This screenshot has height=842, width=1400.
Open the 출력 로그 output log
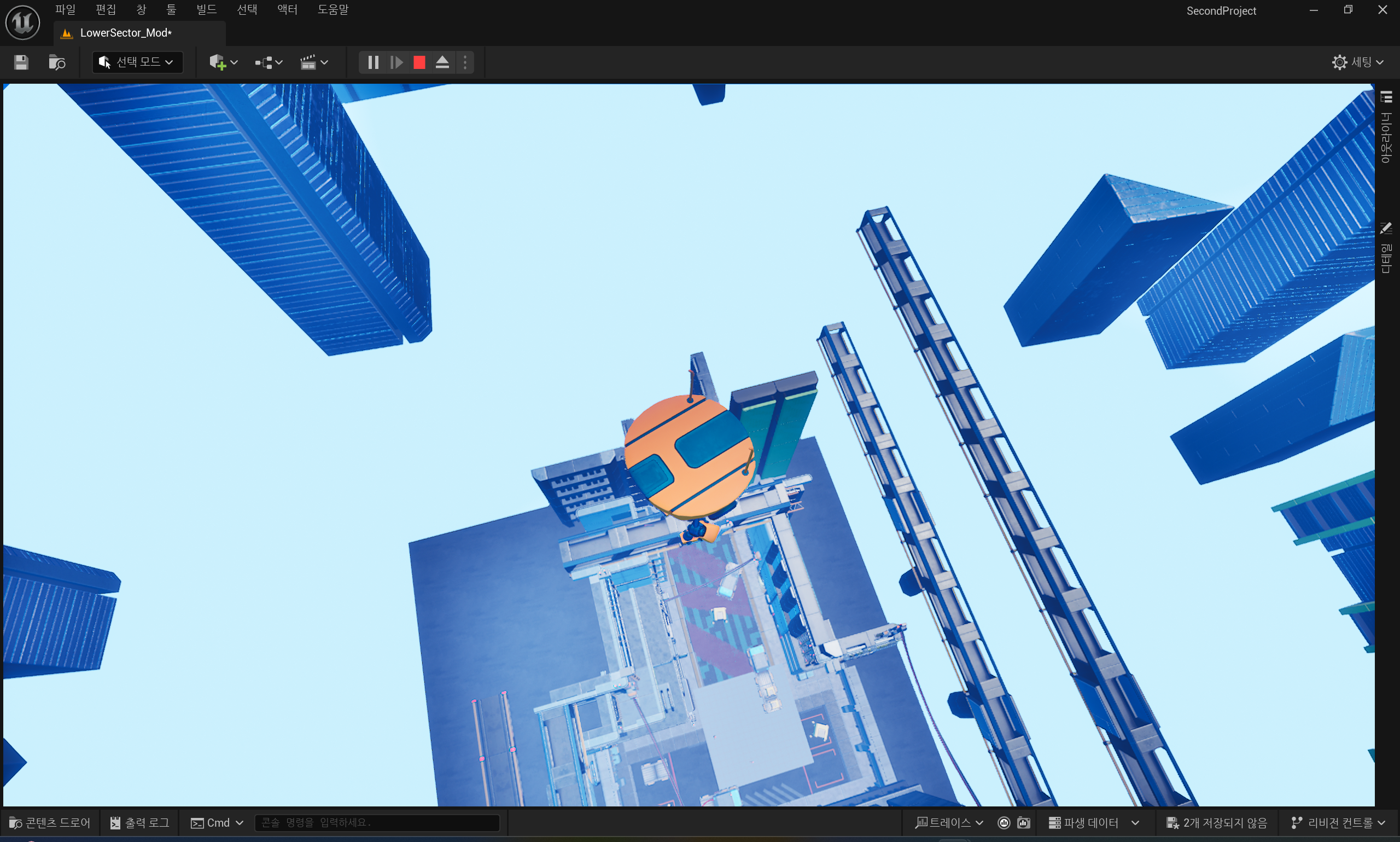139,823
